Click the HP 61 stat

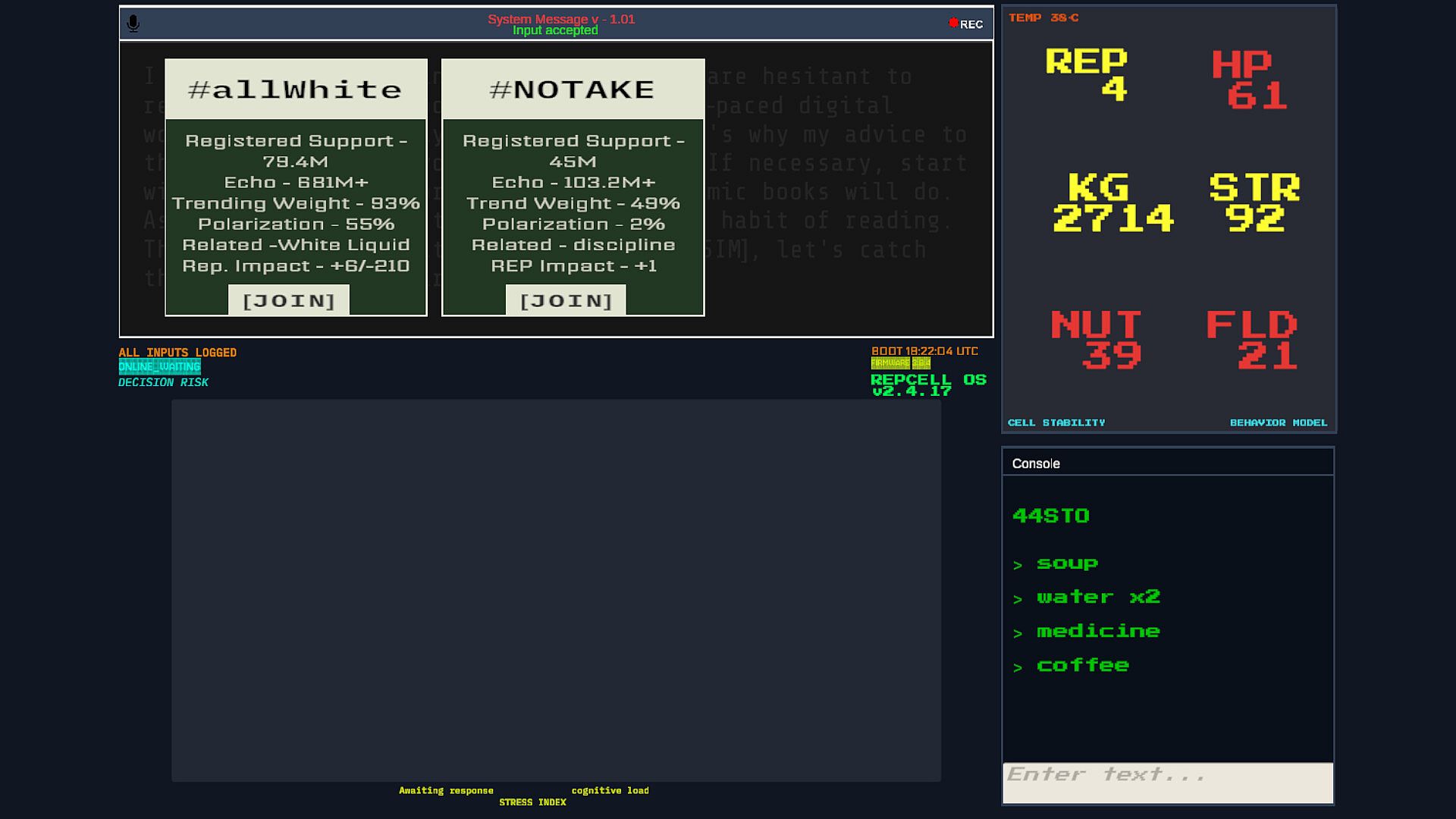[x=1249, y=80]
